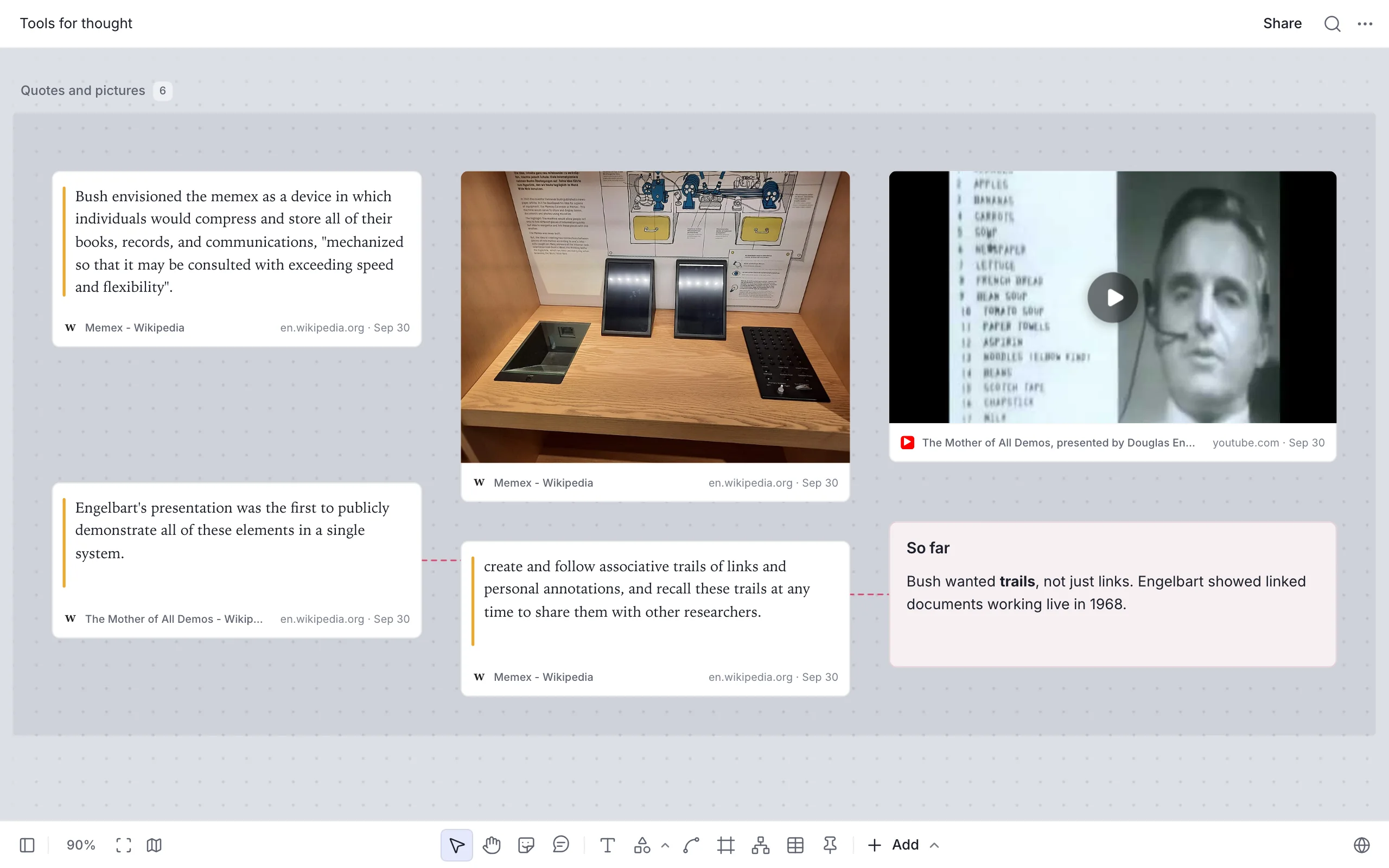This screenshot has height=868, width=1389.
Task: Click the Add button
Action: tap(893, 845)
